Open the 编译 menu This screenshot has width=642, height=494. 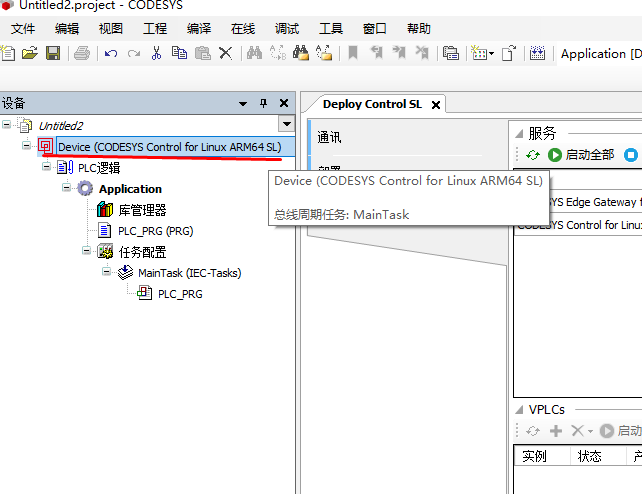(x=199, y=29)
